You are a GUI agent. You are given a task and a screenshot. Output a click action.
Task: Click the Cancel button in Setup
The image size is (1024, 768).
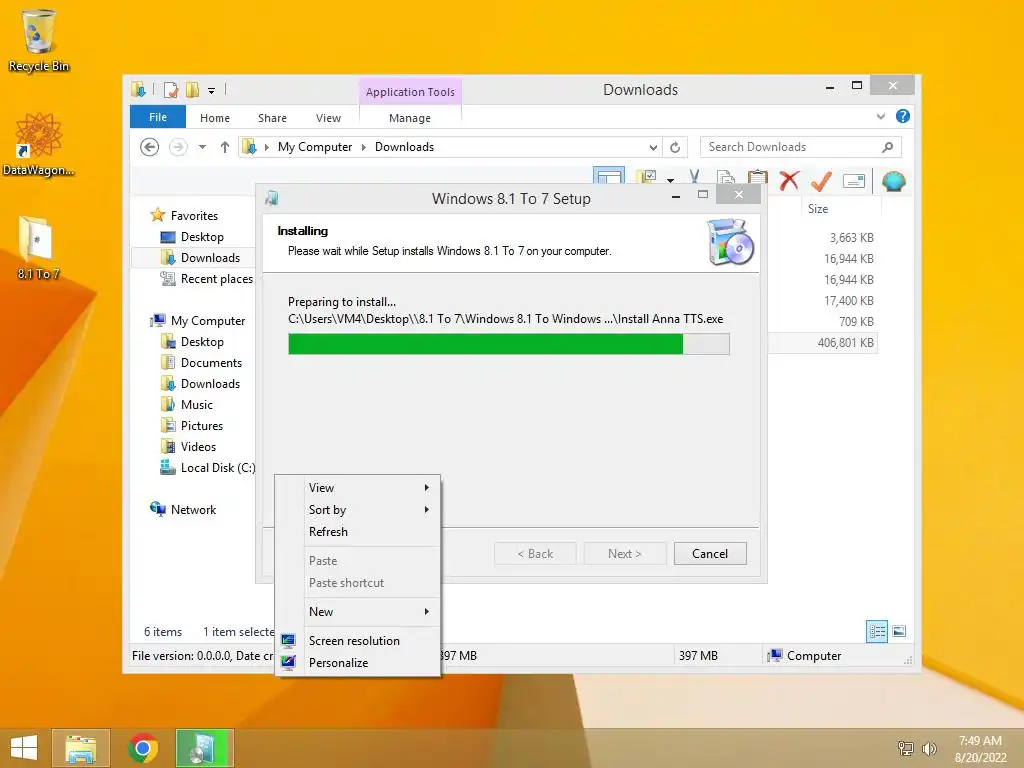click(710, 554)
